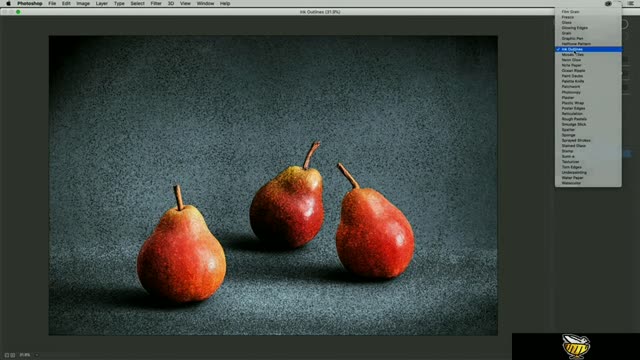Choose Glass from the filter list
Viewport: 640px width, 360px height.
588,22
